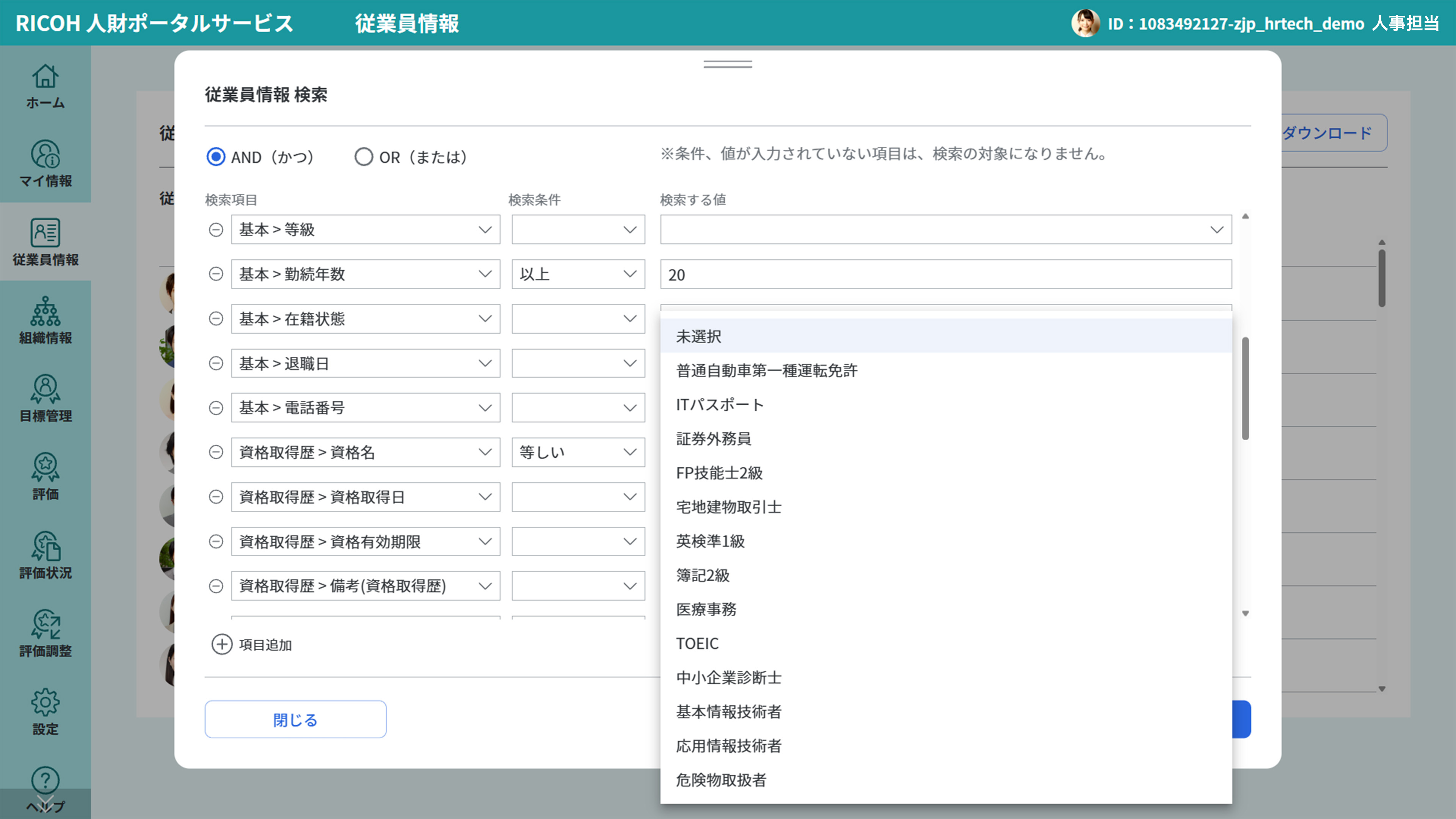Choose 宅地建物取引士 from the dropdown list
The image size is (1456, 819).
point(728,507)
